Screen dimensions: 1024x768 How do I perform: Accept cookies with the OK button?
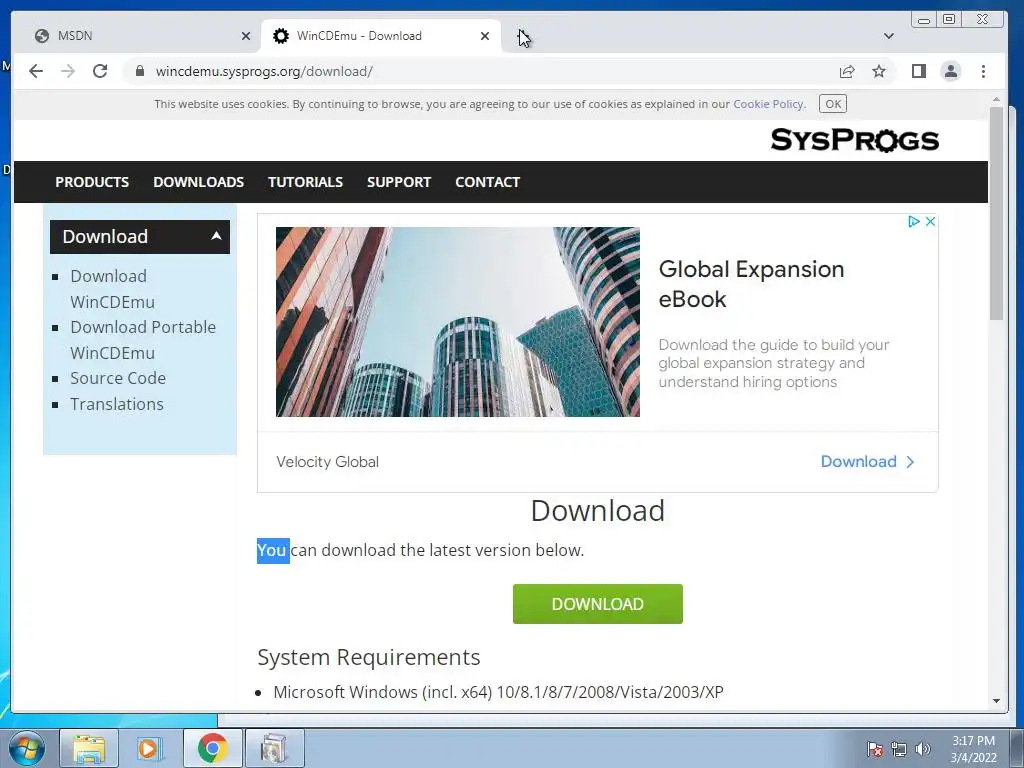(833, 104)
